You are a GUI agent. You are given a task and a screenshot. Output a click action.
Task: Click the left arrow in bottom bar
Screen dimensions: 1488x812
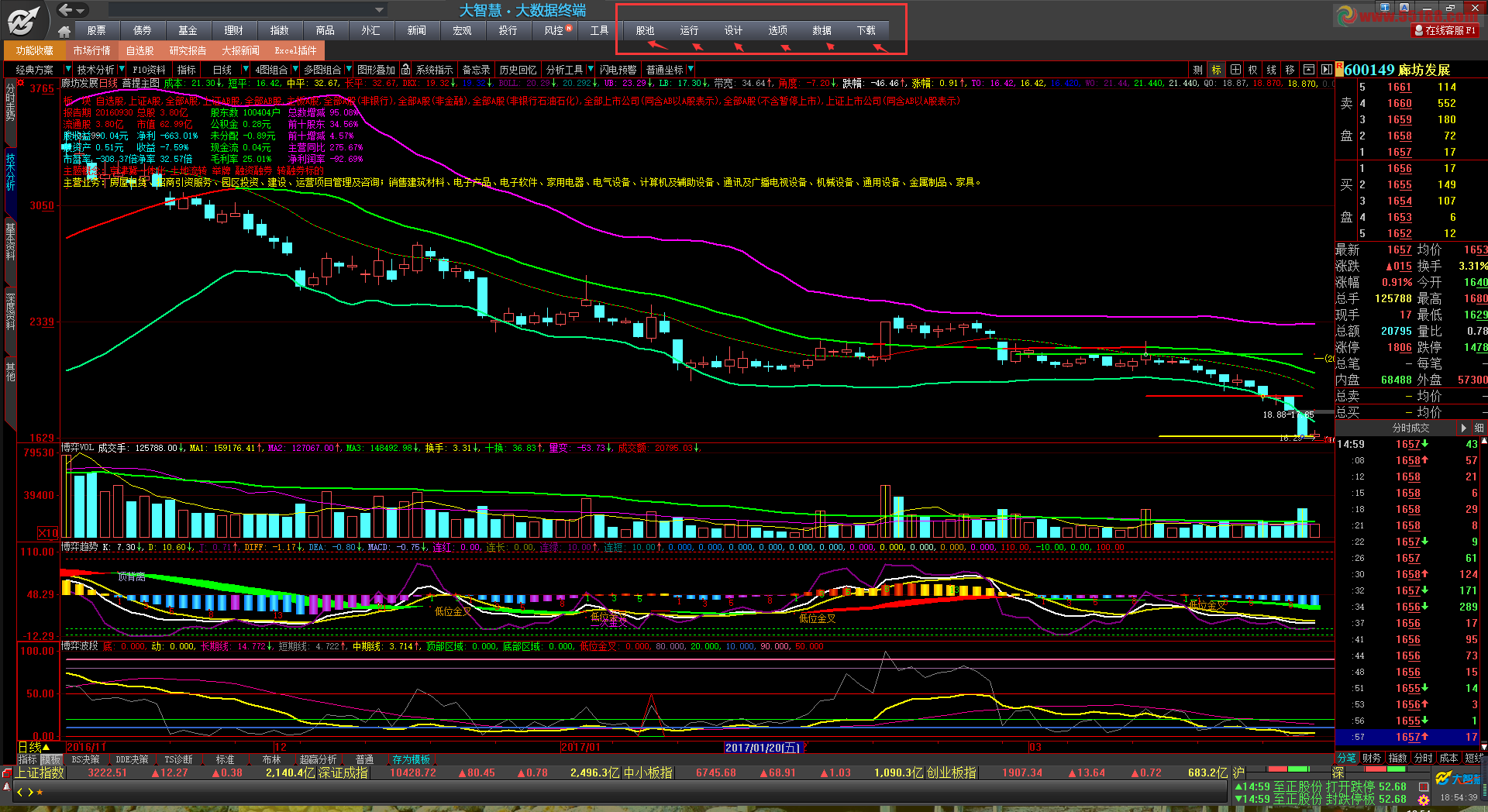tap(20, 792)
